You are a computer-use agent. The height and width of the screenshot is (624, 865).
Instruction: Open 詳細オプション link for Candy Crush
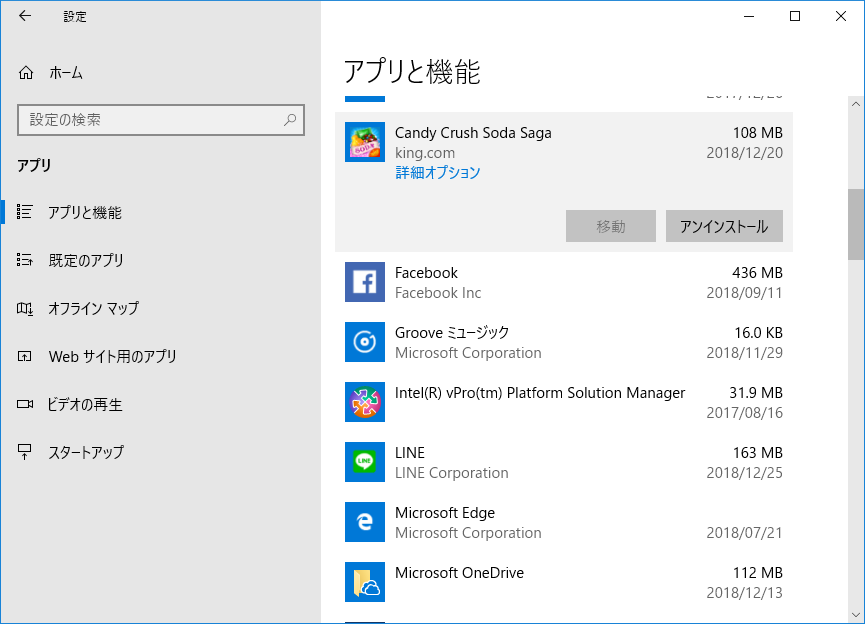coord(438,172)
